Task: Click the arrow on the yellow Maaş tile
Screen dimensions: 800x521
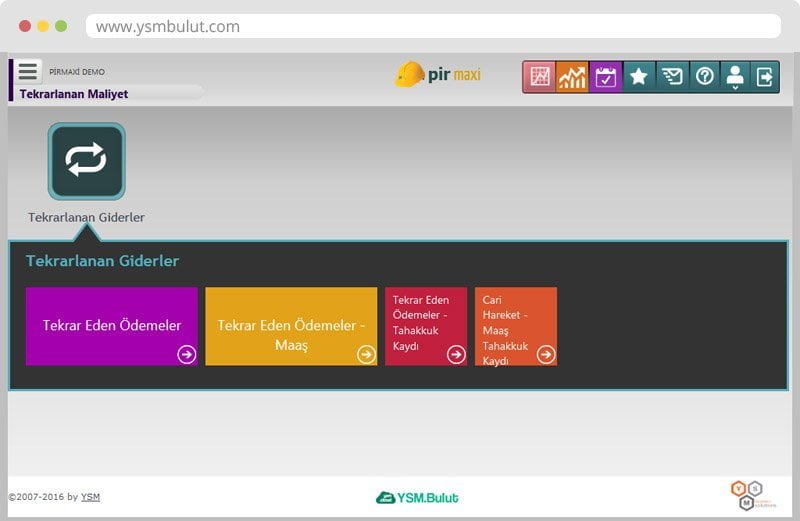Action: coord(366,354)
